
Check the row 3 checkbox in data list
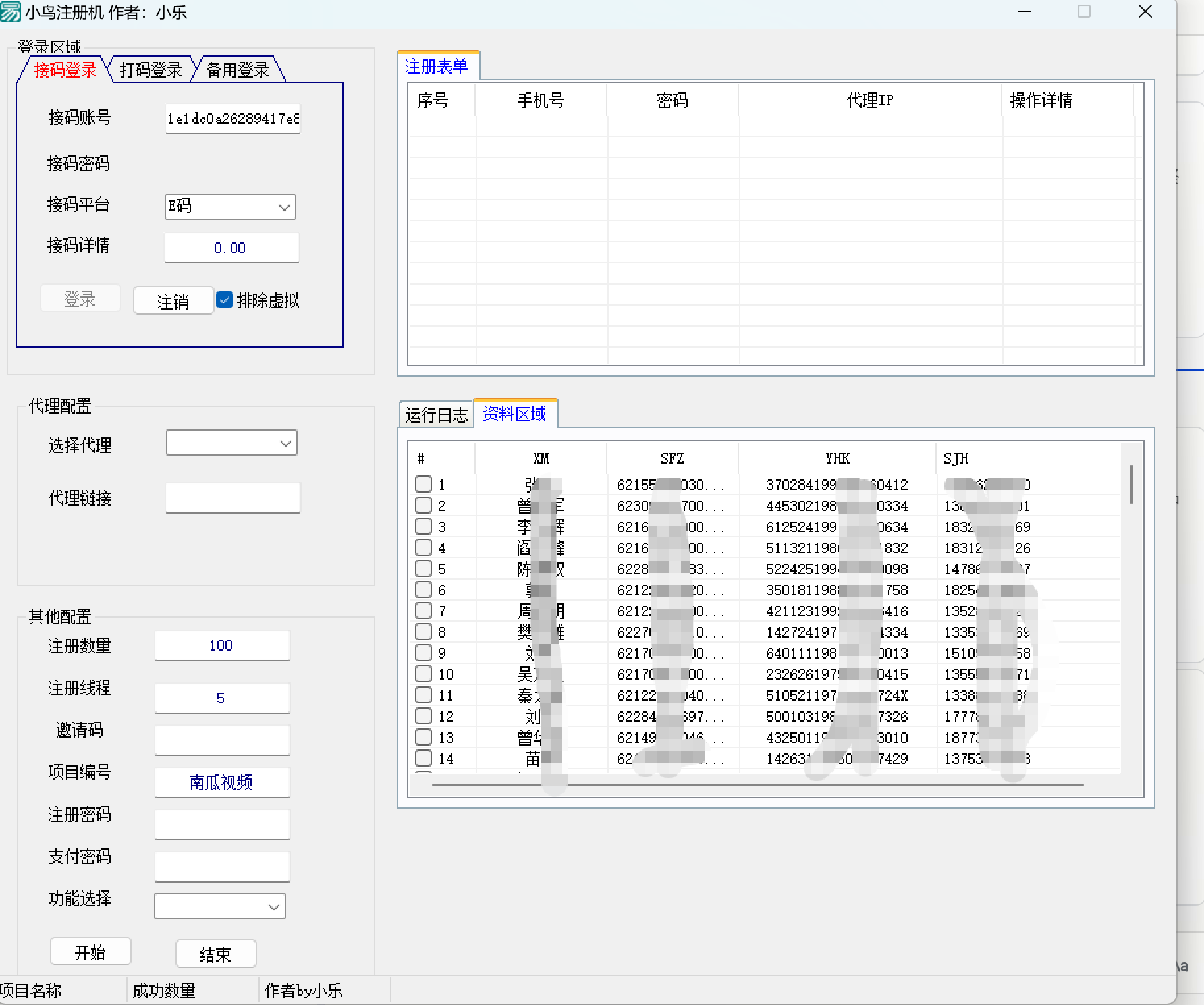[424, 527]
